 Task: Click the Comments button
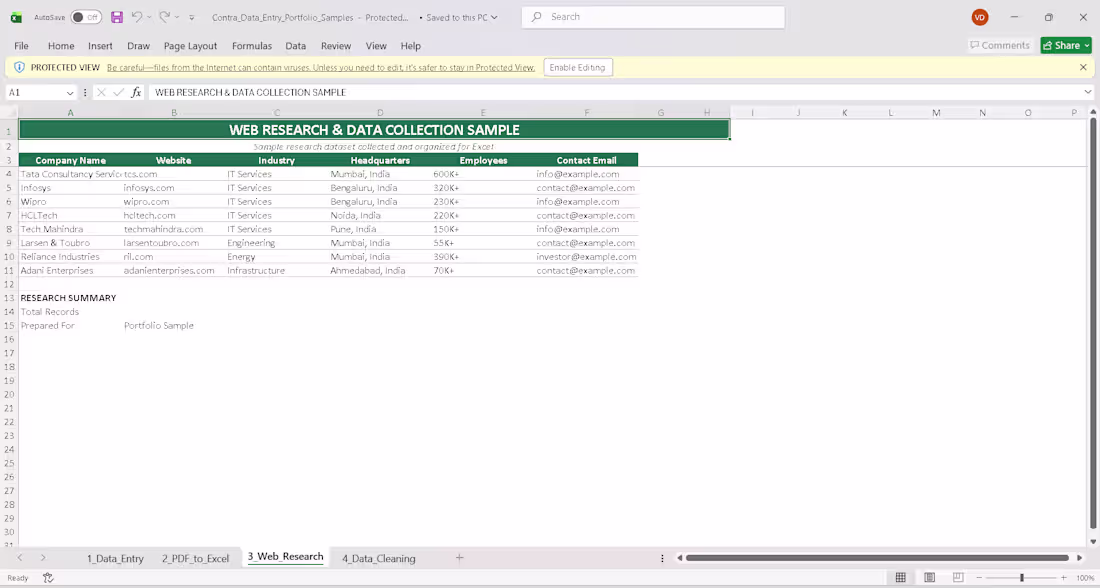pyautogui.click(x=1000, y=45)
